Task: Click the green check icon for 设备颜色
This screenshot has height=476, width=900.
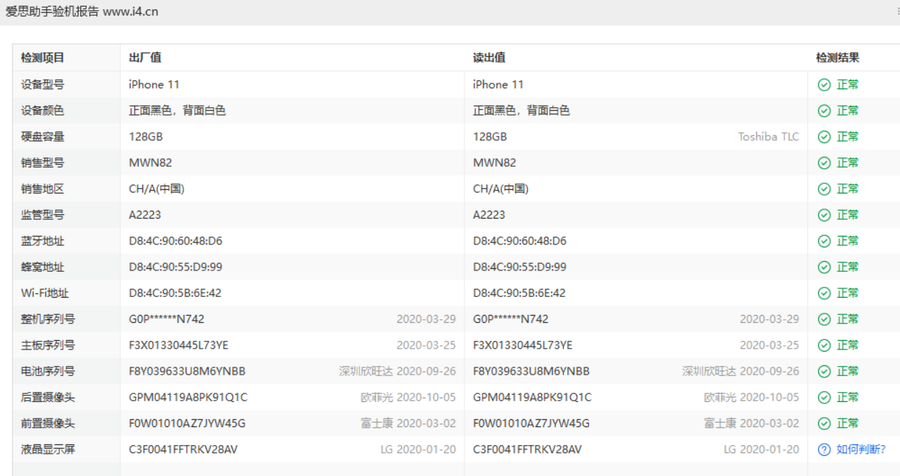Action: point(824,111)
